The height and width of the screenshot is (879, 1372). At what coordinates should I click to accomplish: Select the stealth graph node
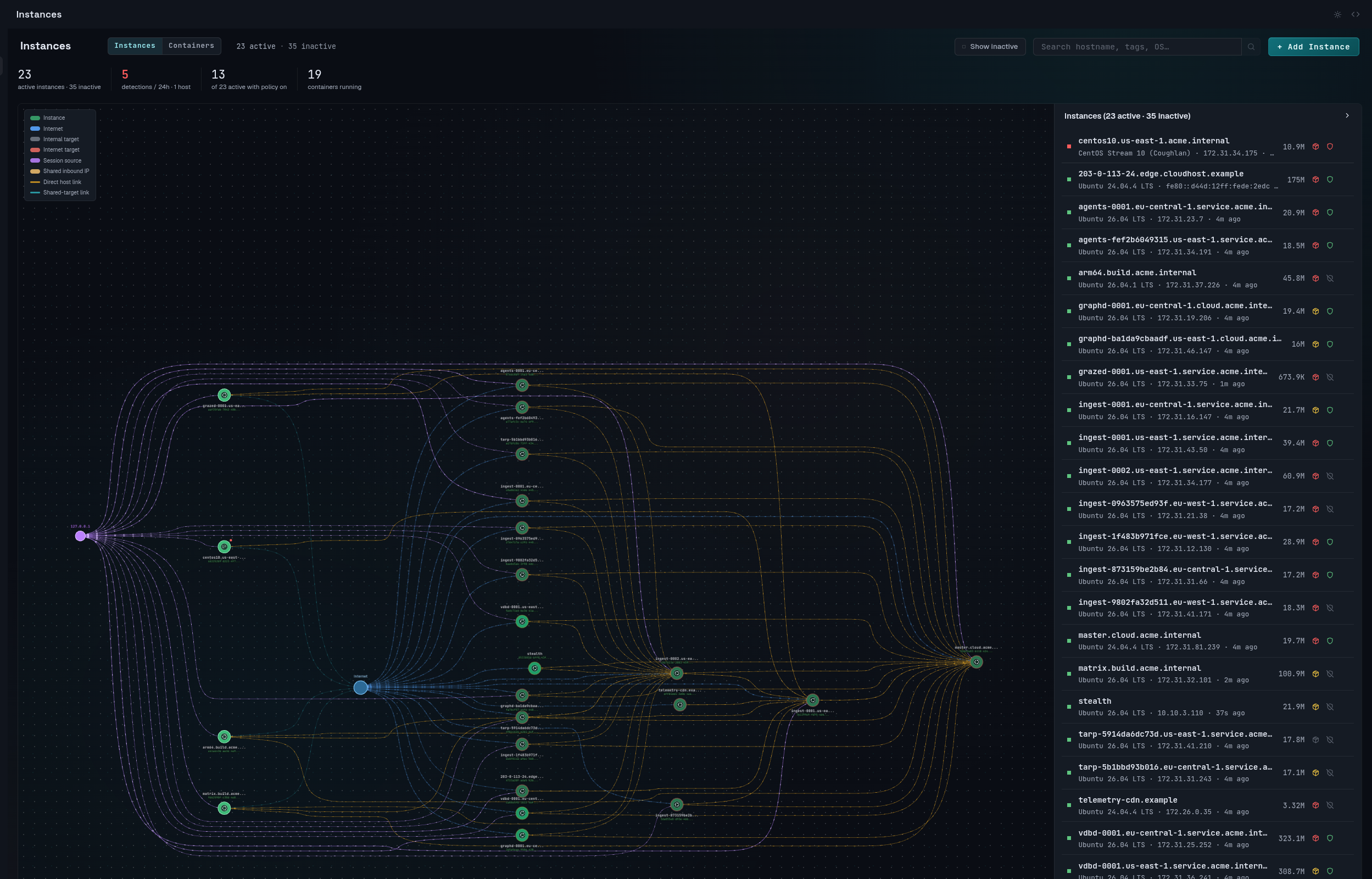coord(534,669)
